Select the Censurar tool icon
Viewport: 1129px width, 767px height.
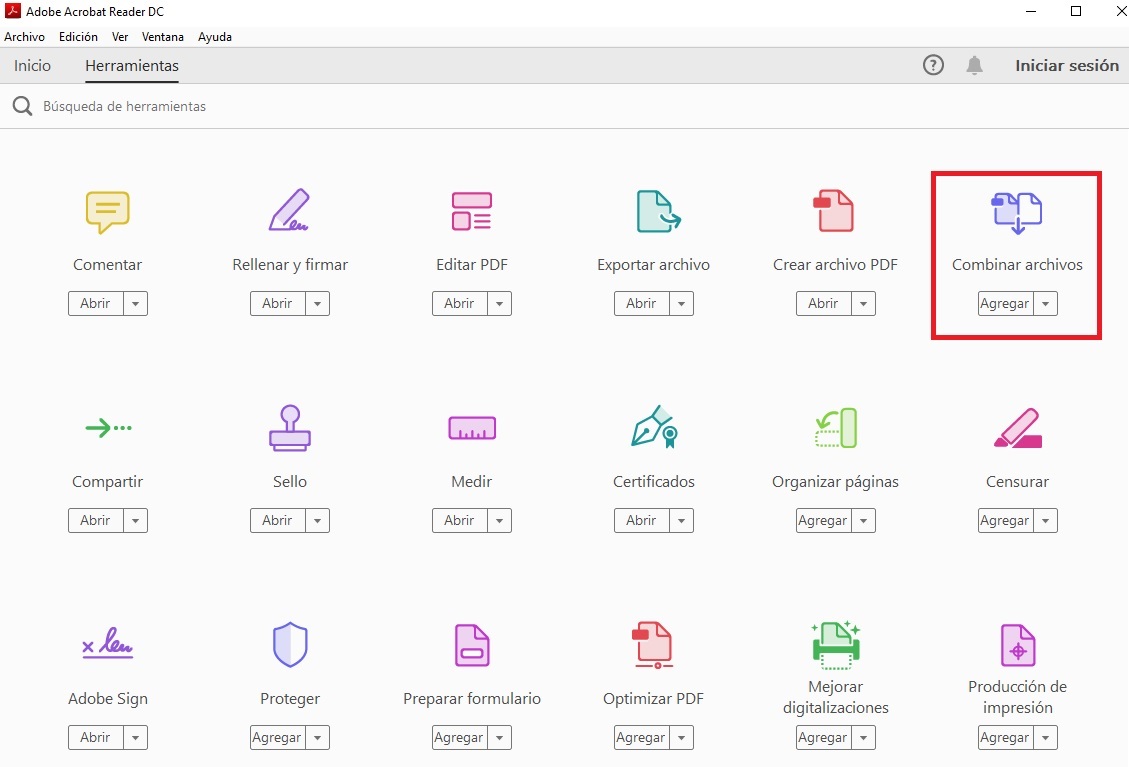click(x=1016, y=429)
